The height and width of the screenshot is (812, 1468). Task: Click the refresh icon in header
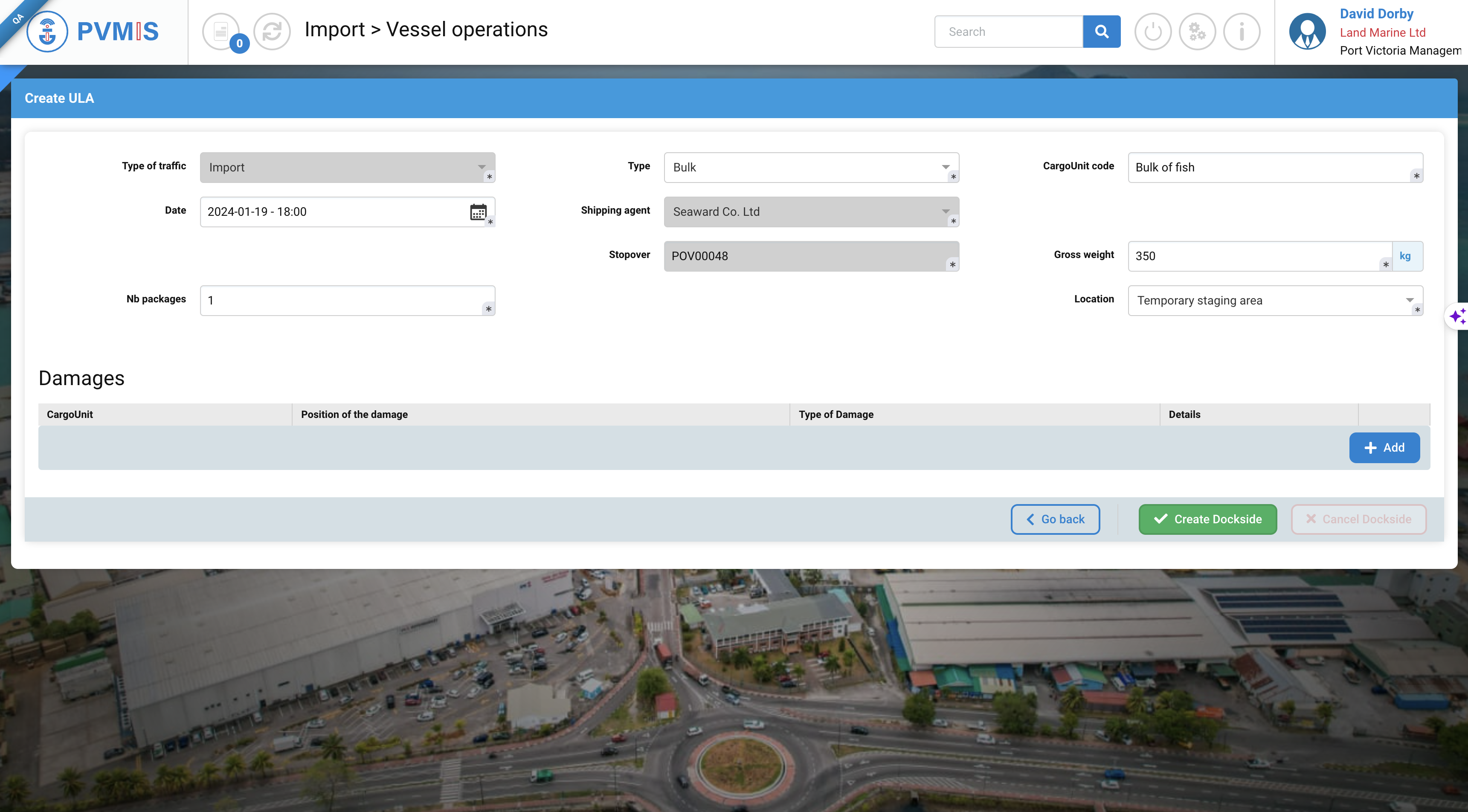(x=272, y=31)
